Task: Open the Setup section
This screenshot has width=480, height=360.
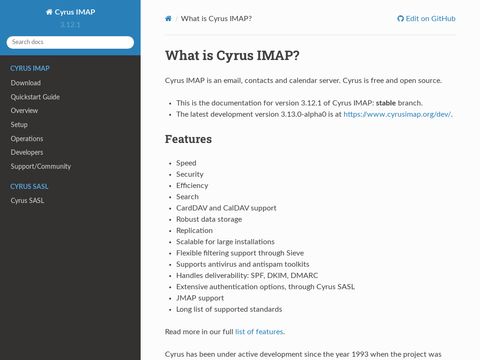Action: click(x=19, y=125)
